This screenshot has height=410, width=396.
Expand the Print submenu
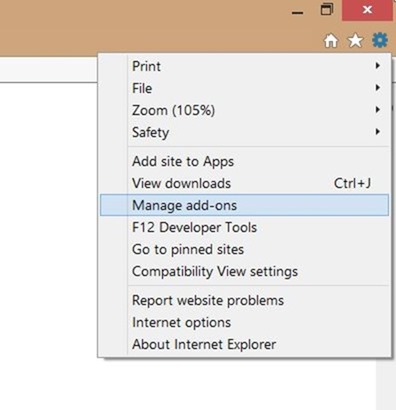click(x=244, y=66)
